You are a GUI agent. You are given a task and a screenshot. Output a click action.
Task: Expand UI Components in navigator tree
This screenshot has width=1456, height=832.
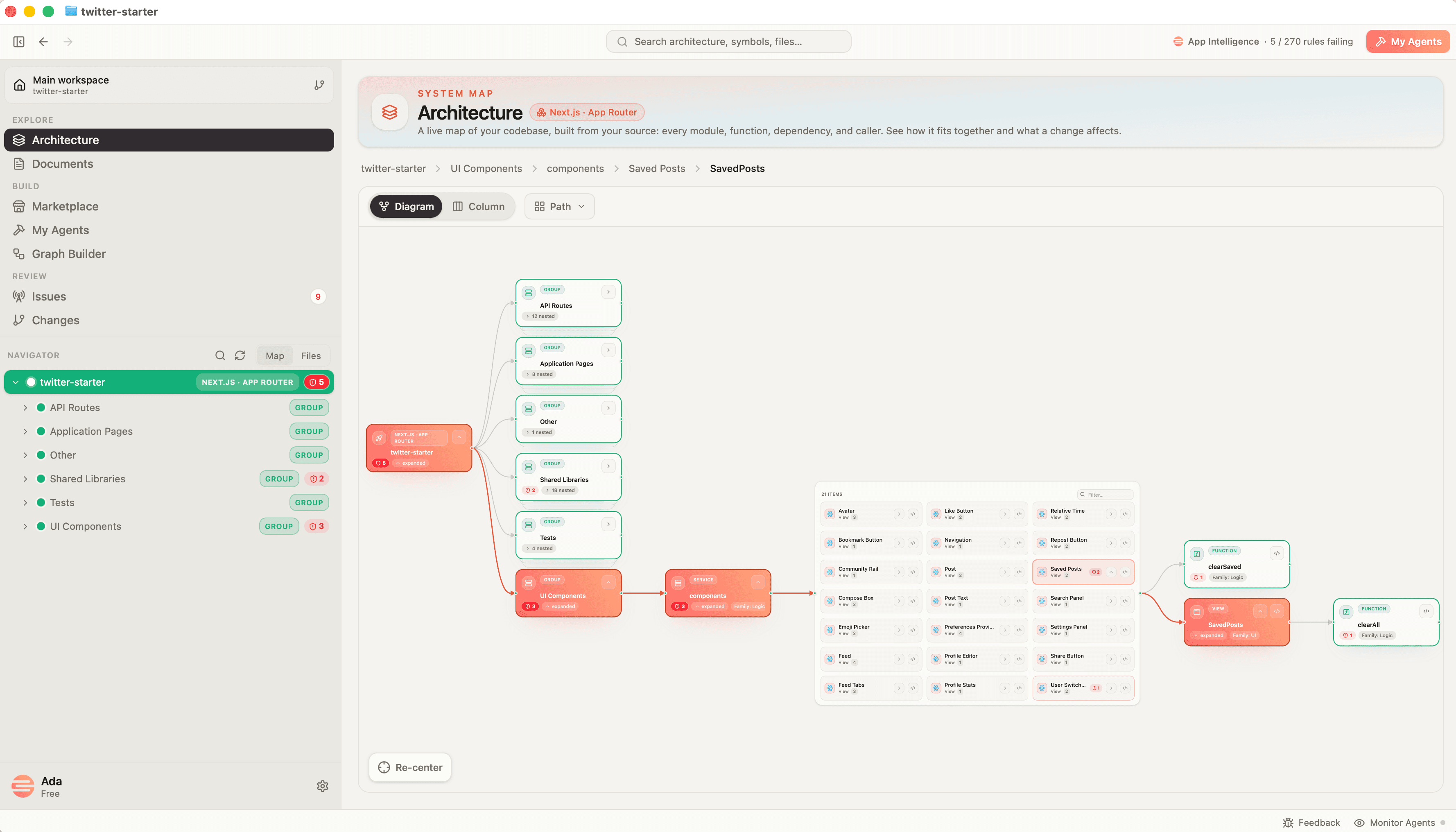25,526
